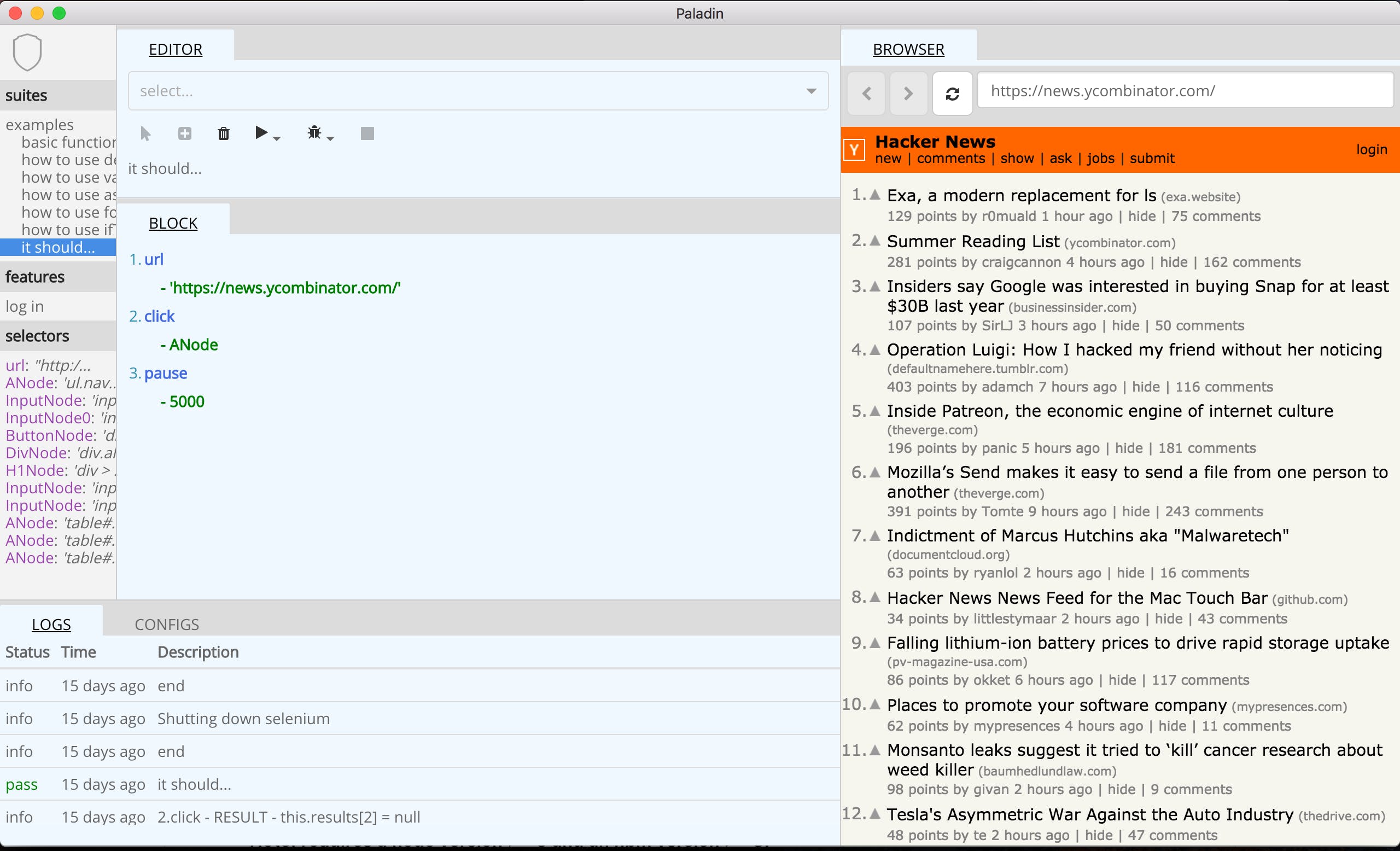This screenshot has width=1400, height=851.
Task: Select the 'how to use if' example
Action: tap(68, 230)
